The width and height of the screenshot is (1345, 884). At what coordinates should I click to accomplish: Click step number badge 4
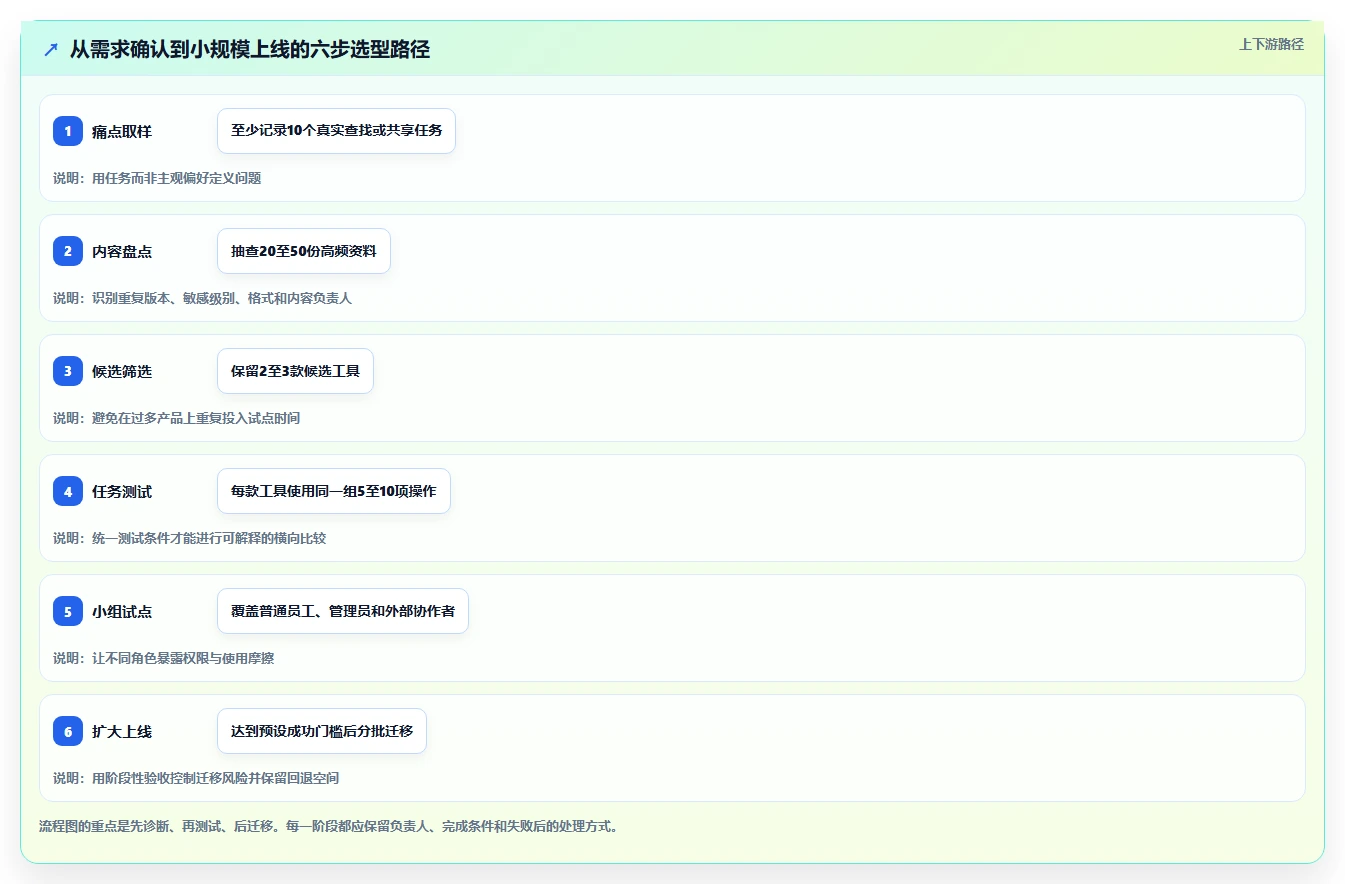pos(68,491)
